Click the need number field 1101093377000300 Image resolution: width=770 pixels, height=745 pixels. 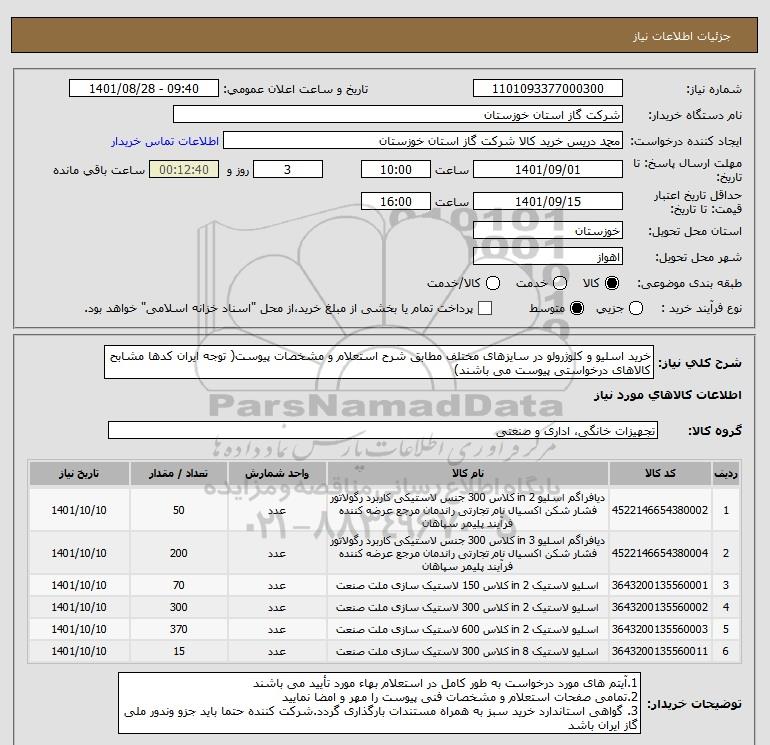pos(548,88)
